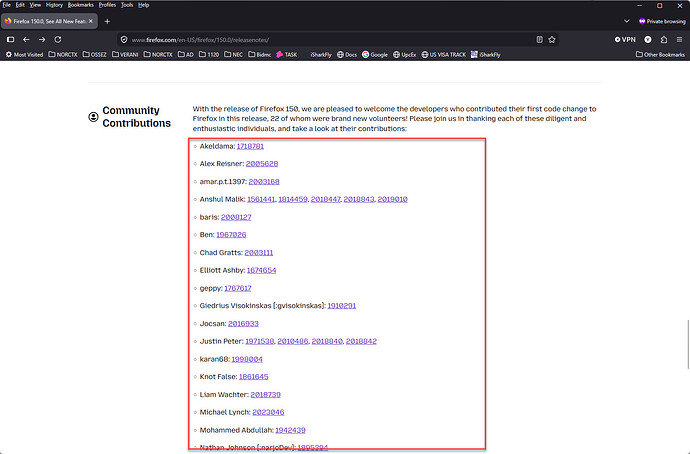Open the US VISA TRACK bookmark
This screenshot has height=454, width=690.
[444, 55]
